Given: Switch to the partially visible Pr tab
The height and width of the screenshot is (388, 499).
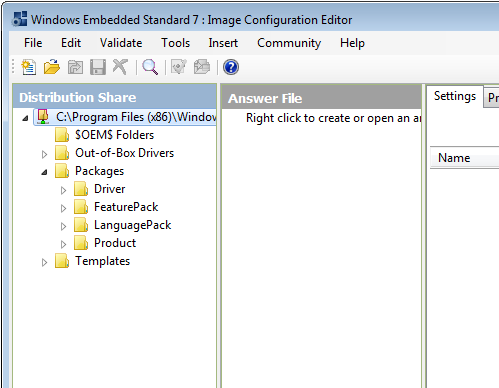Looking at the screenshot, I should [x=492, y=98].
